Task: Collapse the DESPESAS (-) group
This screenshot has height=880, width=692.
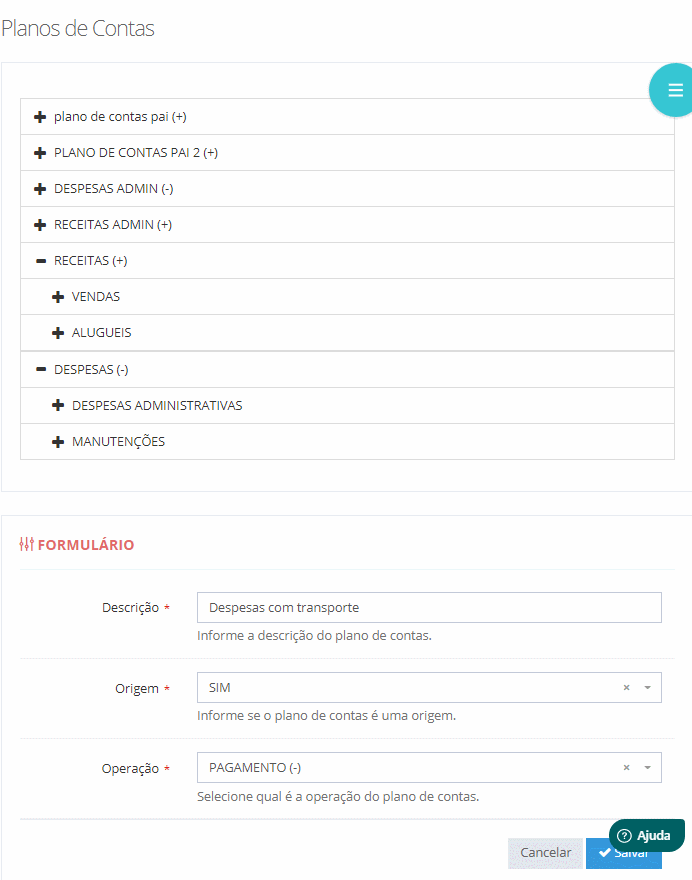Action: 40,370
